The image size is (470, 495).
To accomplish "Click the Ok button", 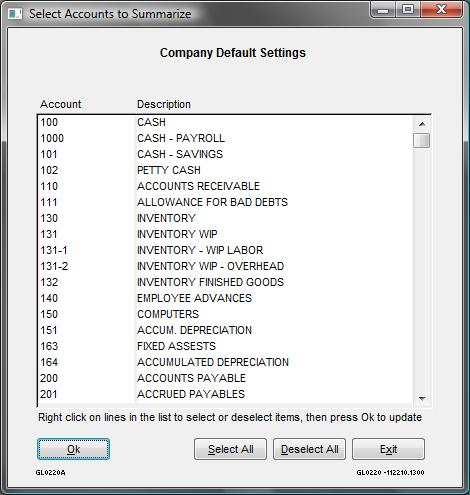I will pyautogui.click(x=73, y=449).
